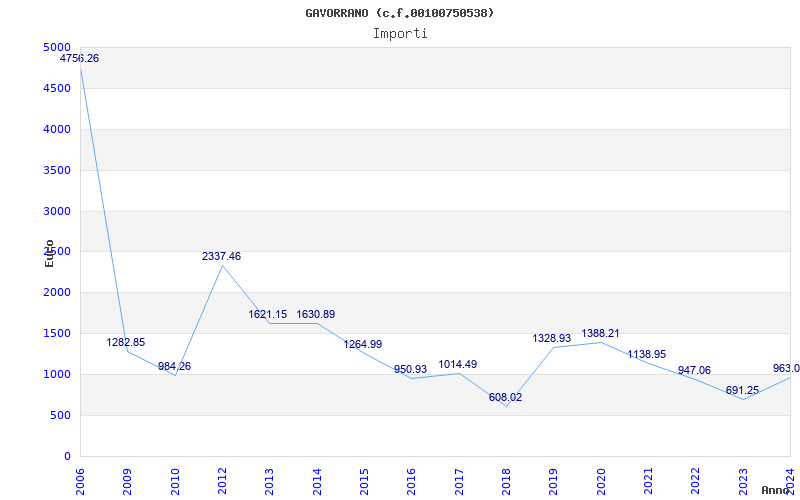Click the 691.25 data label
800x500 pixels.
pyautogui.click(x=742, y=390)
